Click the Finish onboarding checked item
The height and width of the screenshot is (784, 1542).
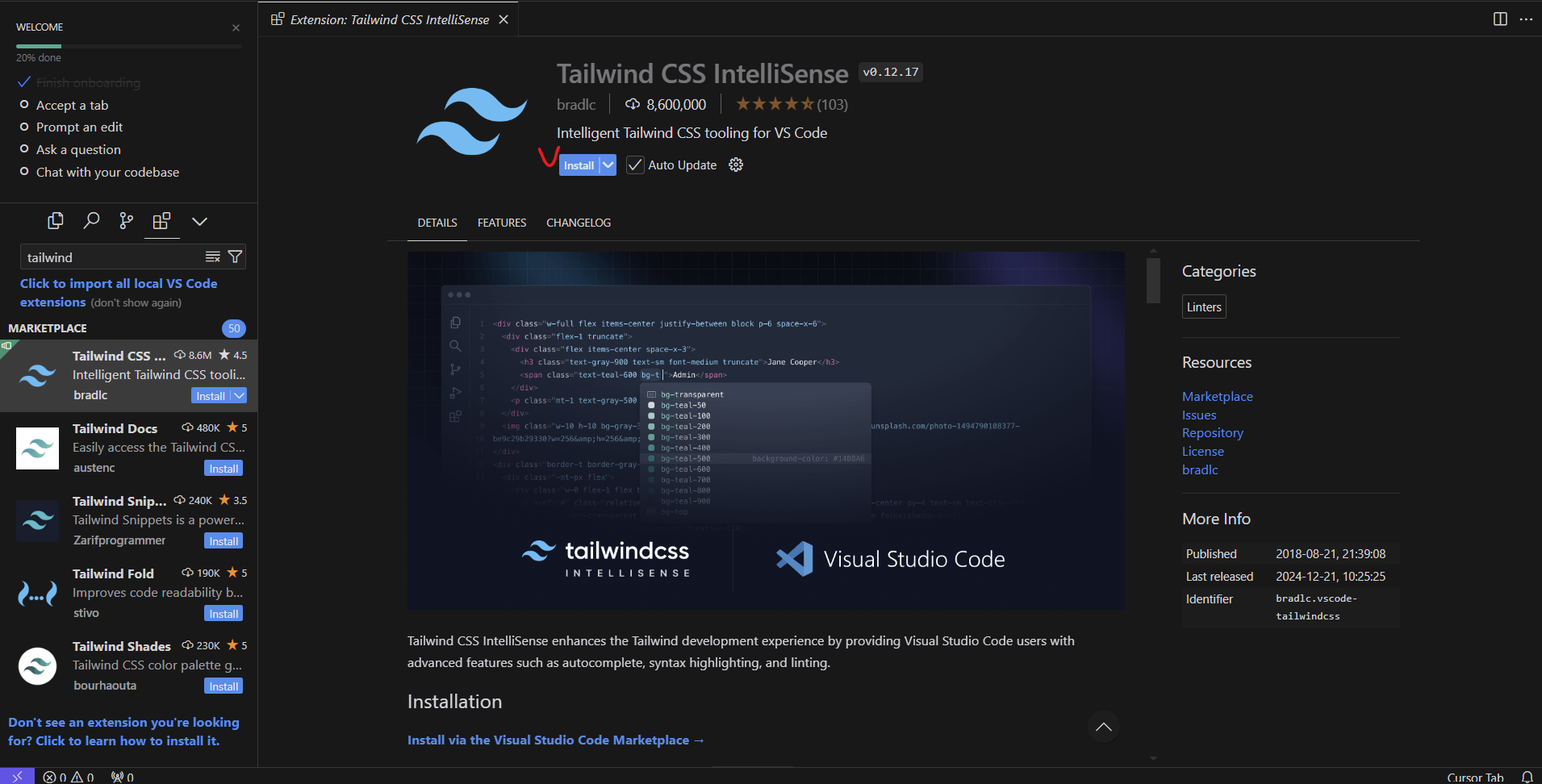[79, 82]
